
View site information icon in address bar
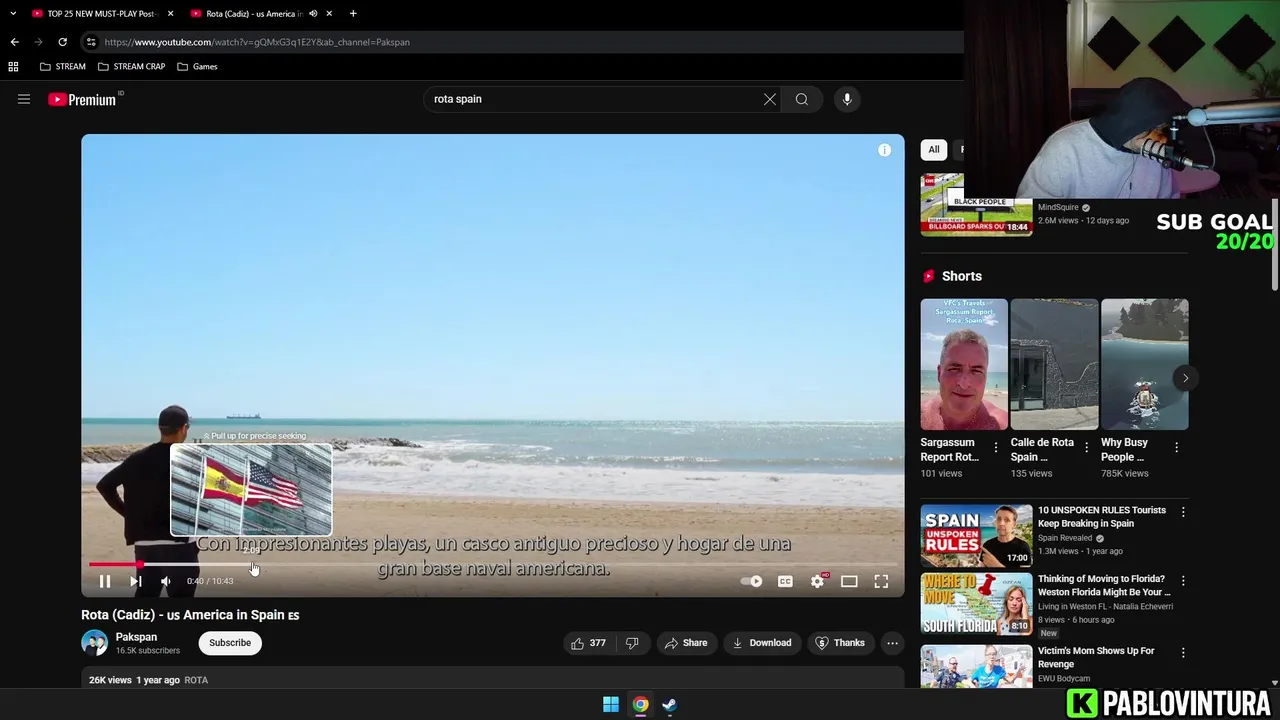pos(91,42)
